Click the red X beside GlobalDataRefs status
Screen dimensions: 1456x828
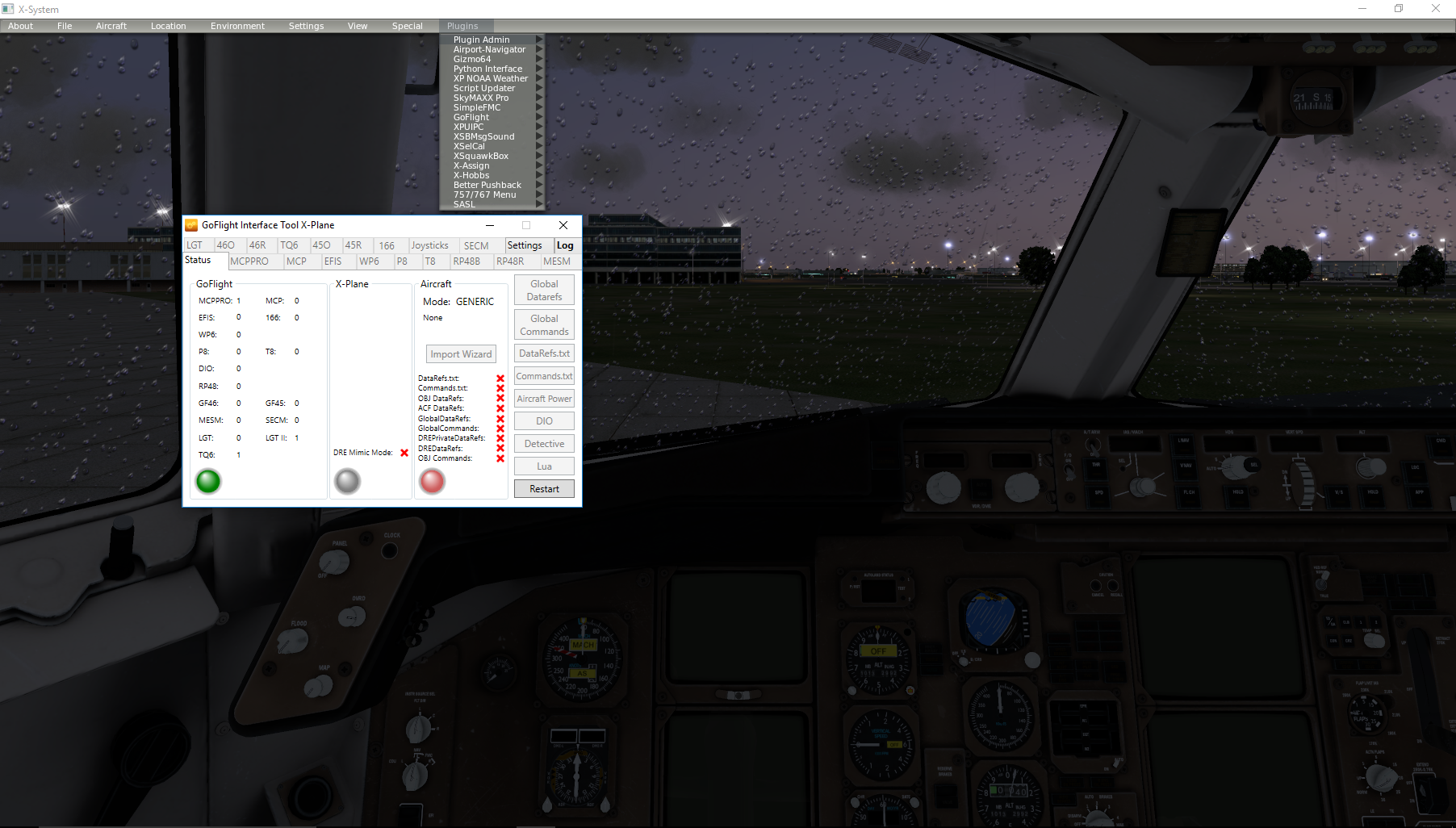point(500,419)
